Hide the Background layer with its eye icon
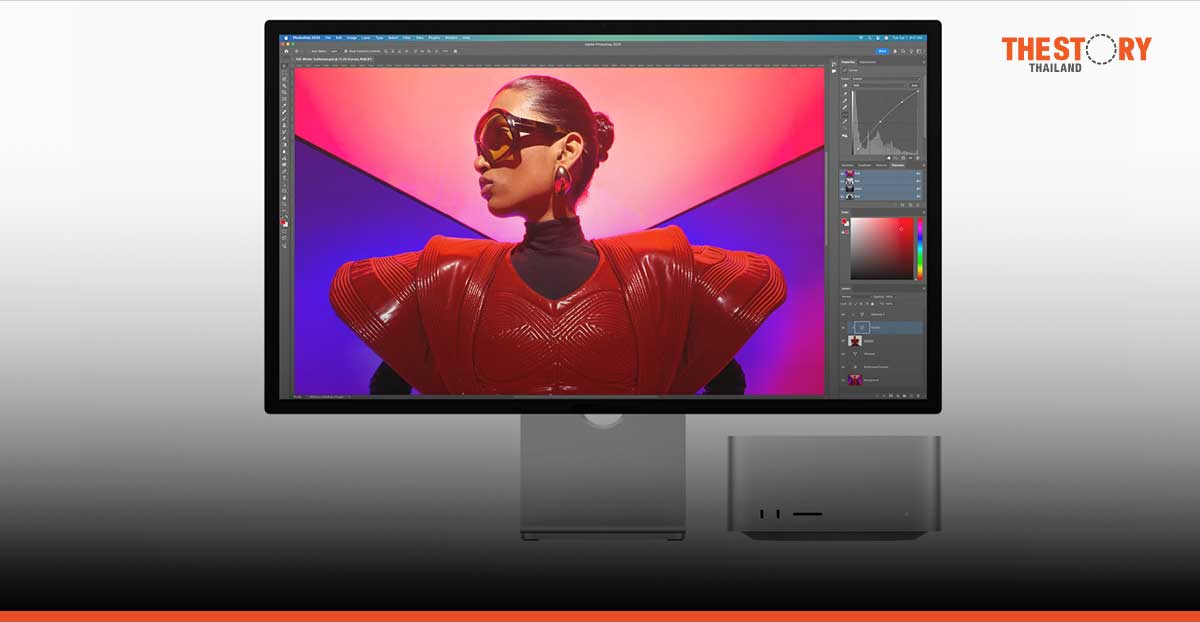The width and height of the screenshot is (1200, 622). [x=843, y=380]
